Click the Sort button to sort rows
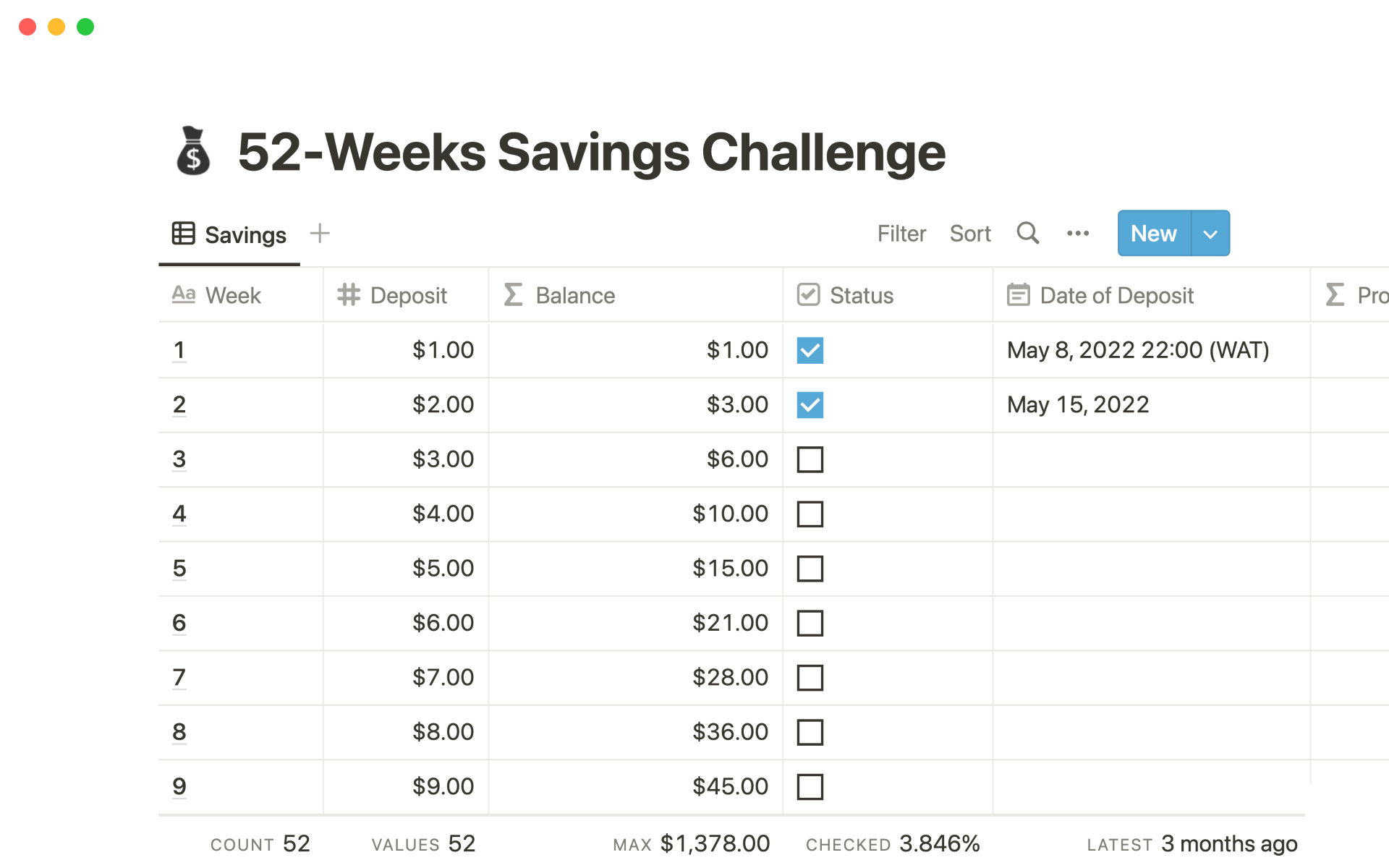Viewport: 1389px width, 868px height. coord(969,233)
